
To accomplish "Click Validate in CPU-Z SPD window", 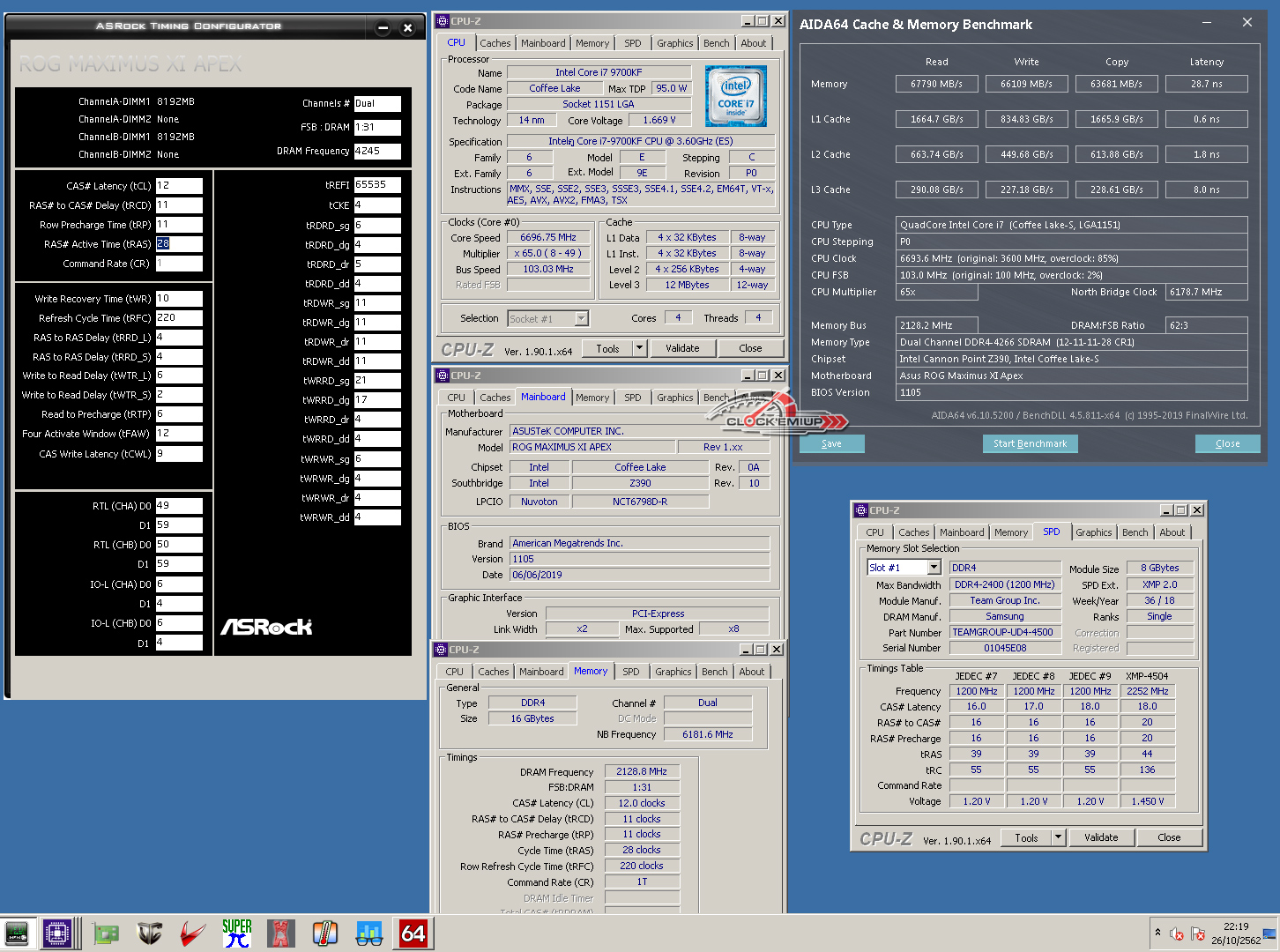I will point(1101,837).
